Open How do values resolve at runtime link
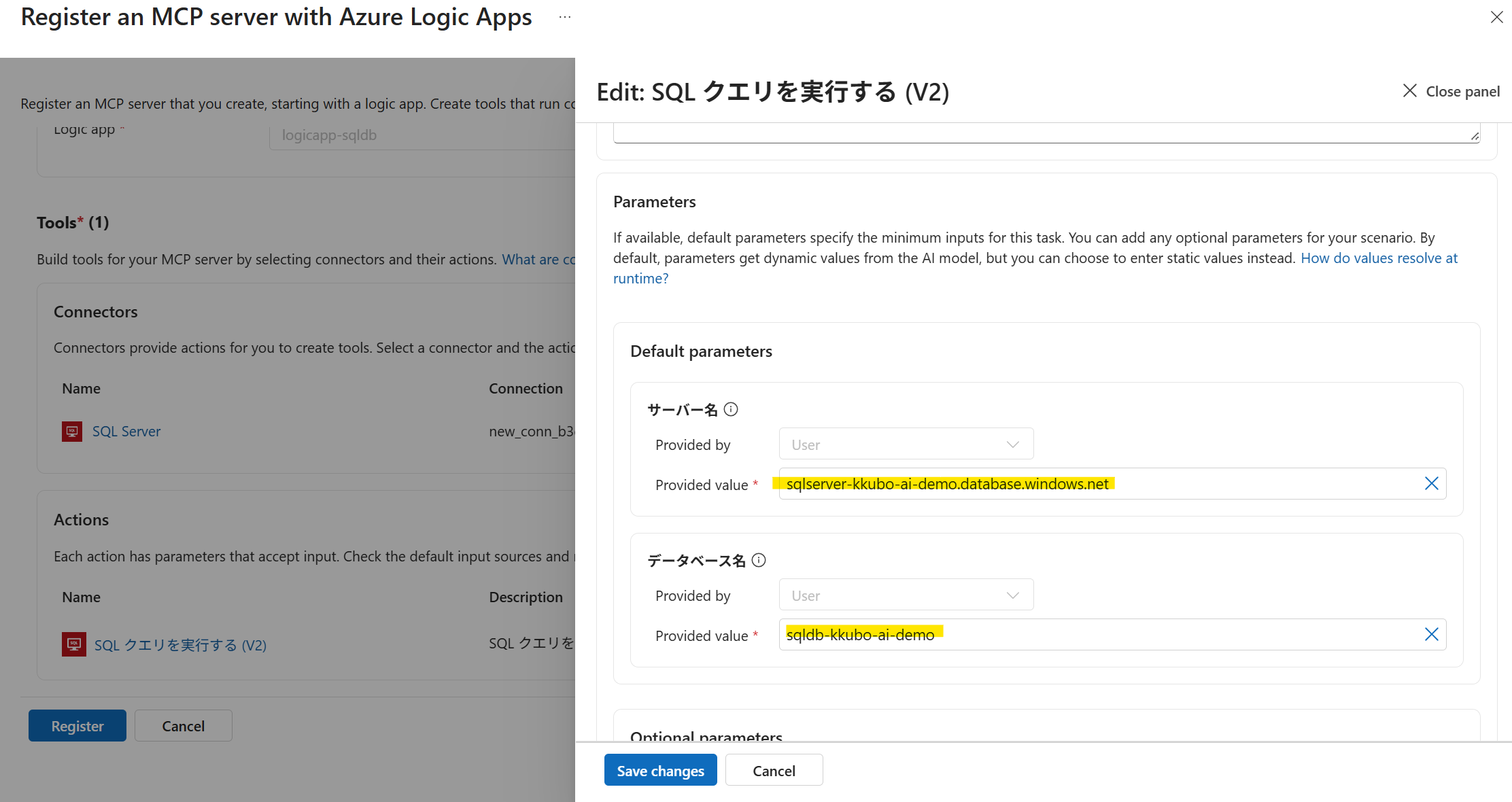1512x802 pixels. [x=1378, y=258]
